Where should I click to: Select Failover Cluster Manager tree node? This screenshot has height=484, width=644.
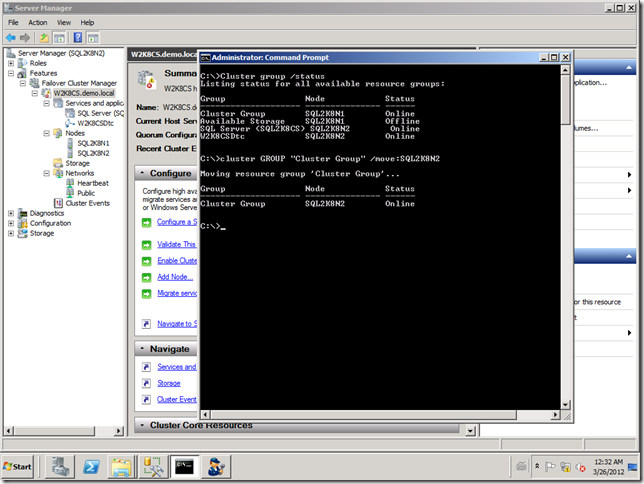click(79, 83)
